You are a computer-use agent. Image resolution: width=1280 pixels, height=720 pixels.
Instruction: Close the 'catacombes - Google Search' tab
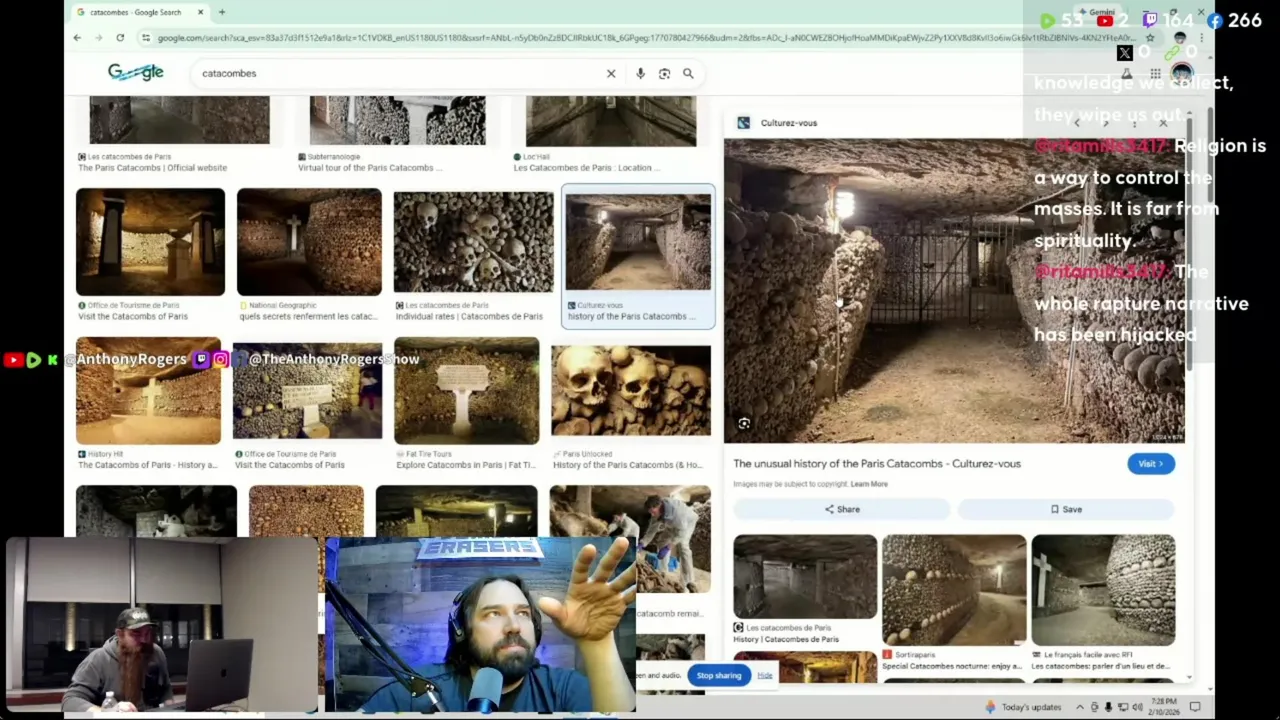coord(200,12)
